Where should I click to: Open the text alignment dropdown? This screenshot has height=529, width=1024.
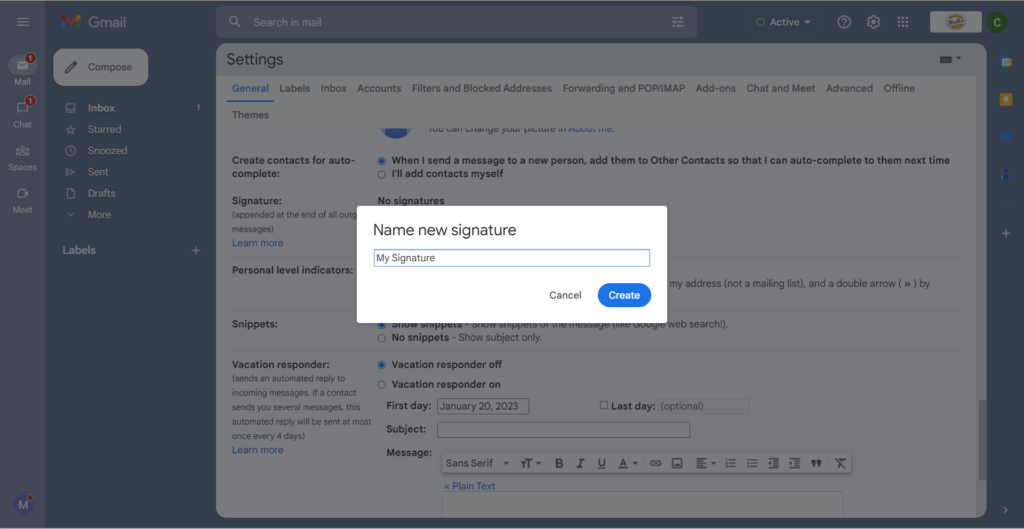tap(705, 463)
